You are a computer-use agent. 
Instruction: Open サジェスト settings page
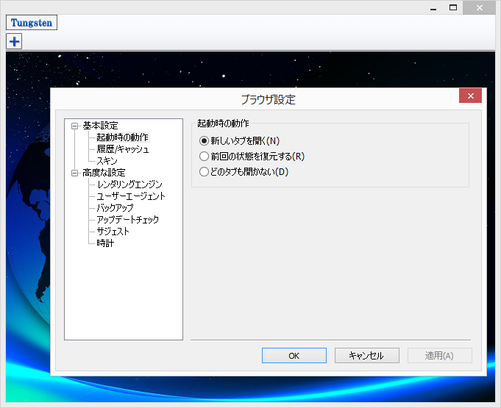[x=113, y=231]
